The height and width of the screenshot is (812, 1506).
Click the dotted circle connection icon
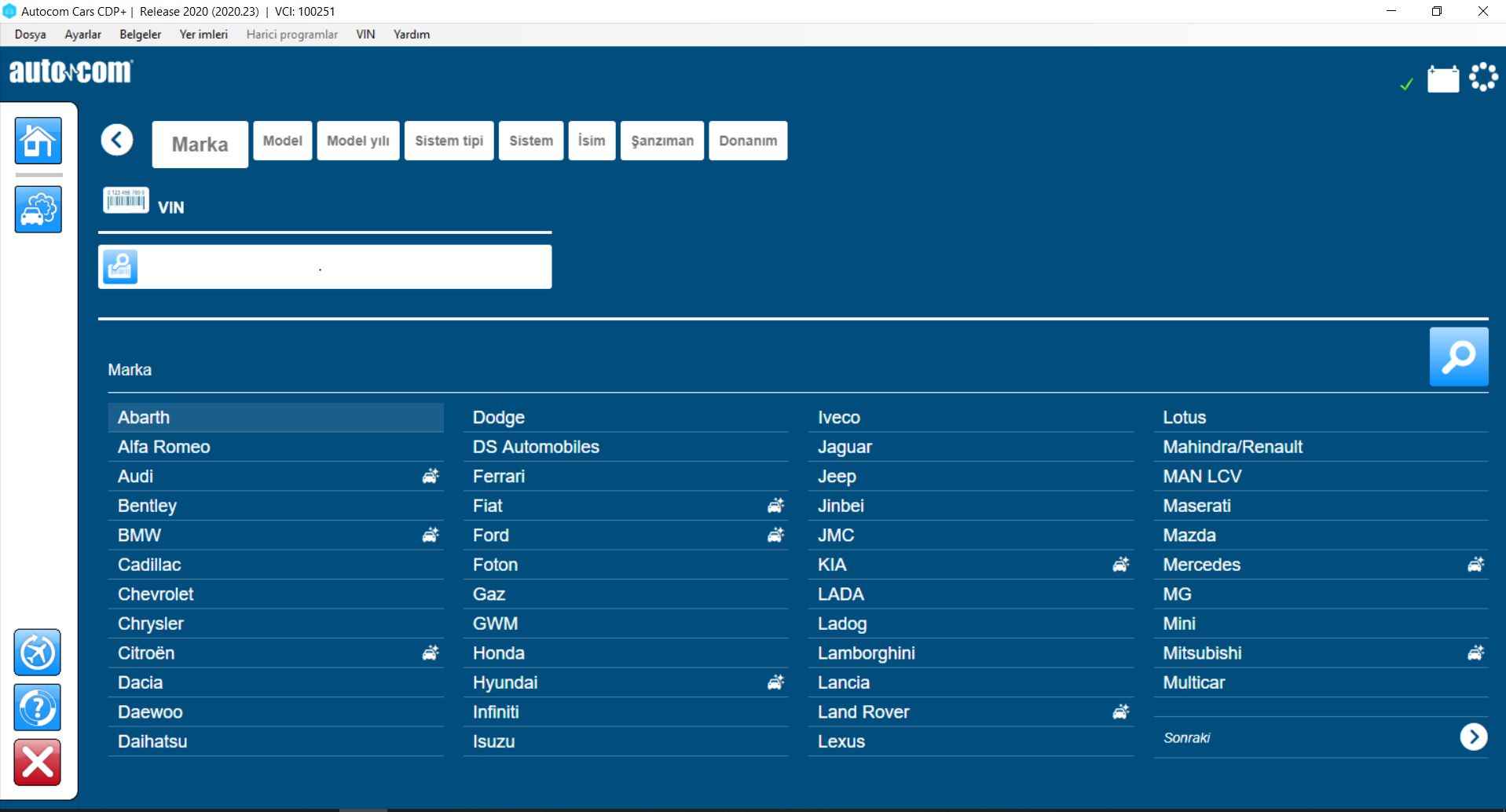(x=1482, y=77)
